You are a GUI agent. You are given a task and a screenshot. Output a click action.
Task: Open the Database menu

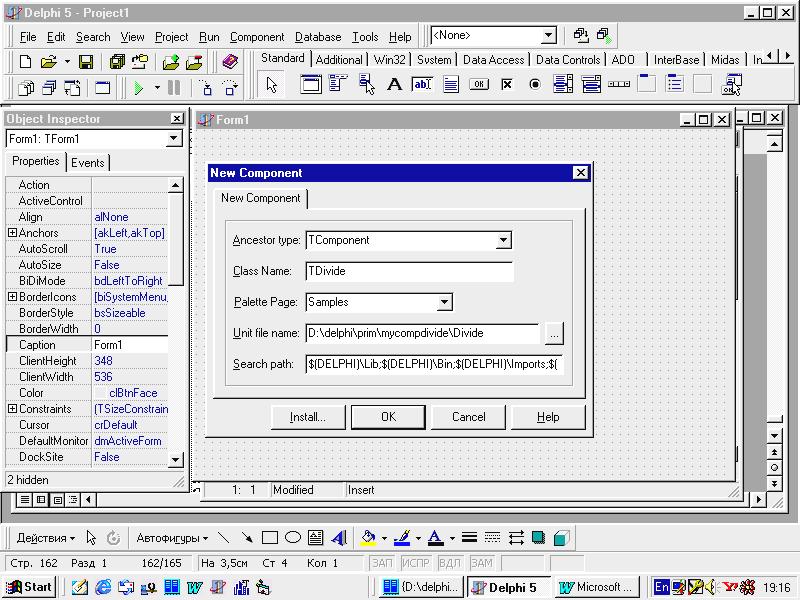coord(318,37)
